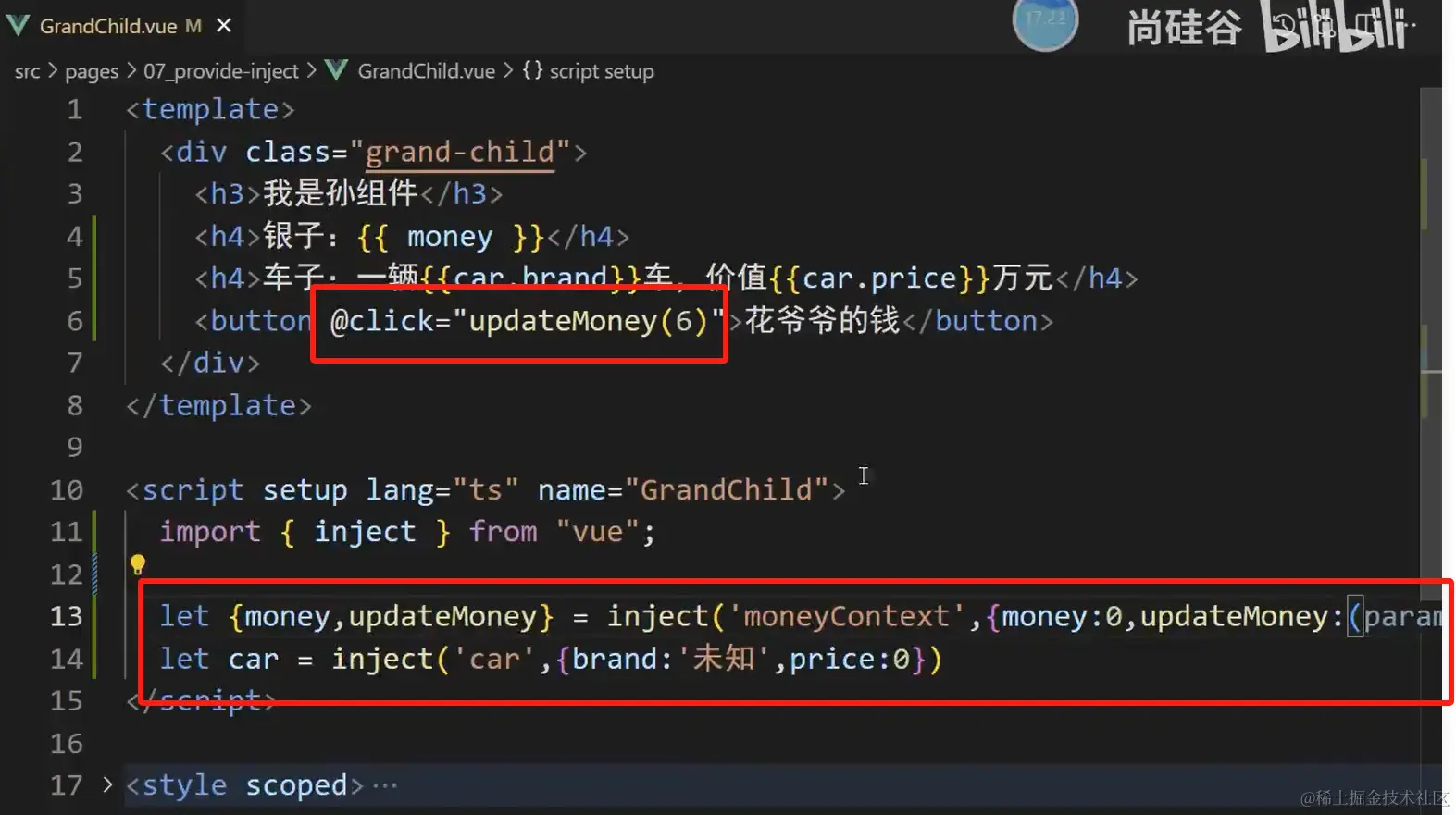Click the closing </div> tag
Viewport: 1456px width, 815px height.
point(210,363)
